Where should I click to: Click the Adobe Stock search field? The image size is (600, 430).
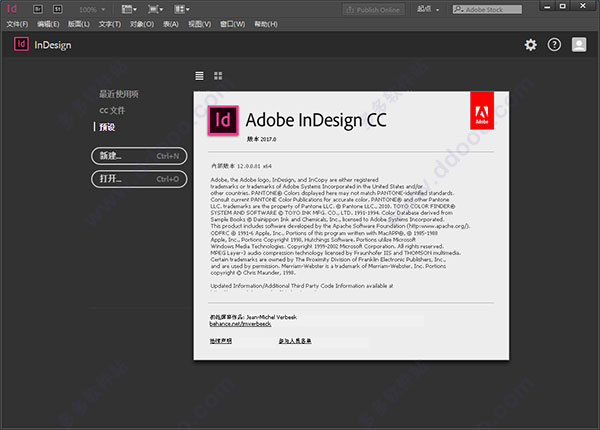pyautogui.click(x=487, y=10)
